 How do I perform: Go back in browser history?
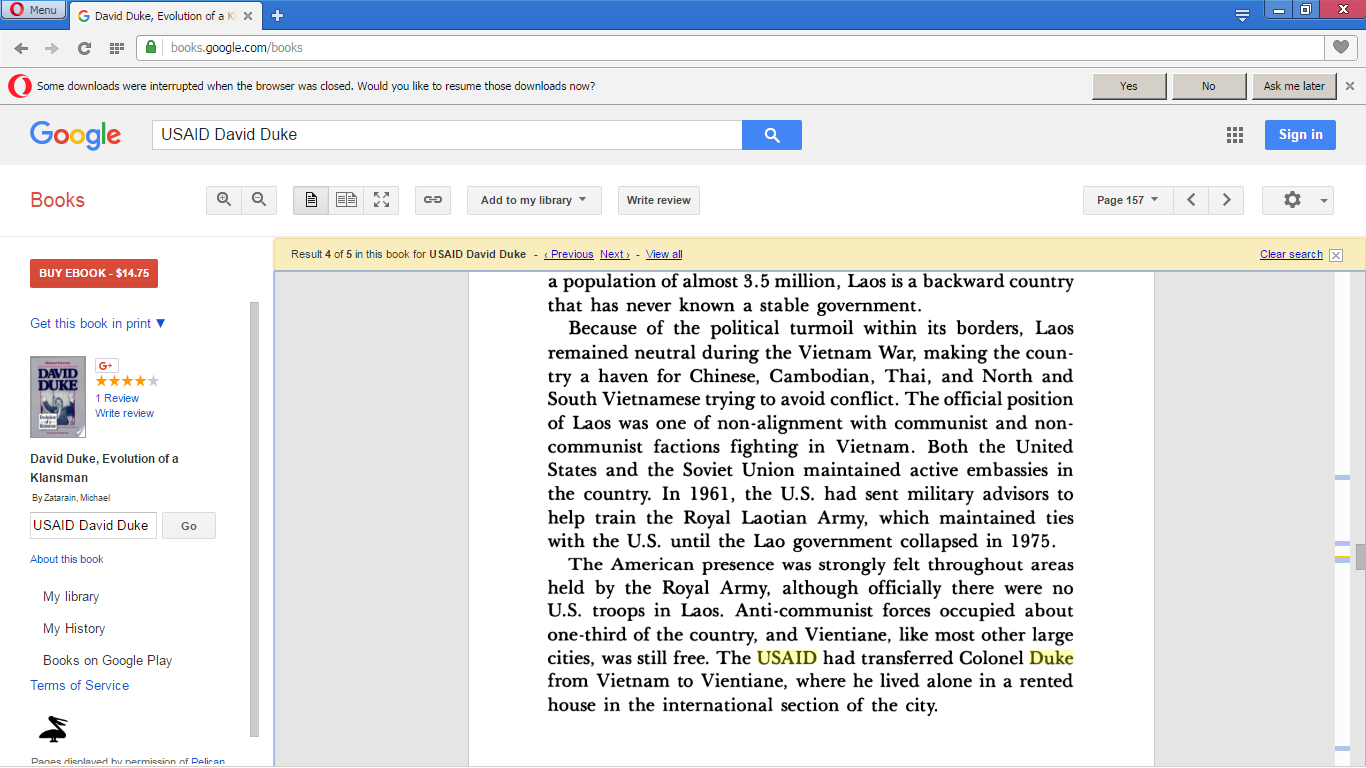point(21,48)
